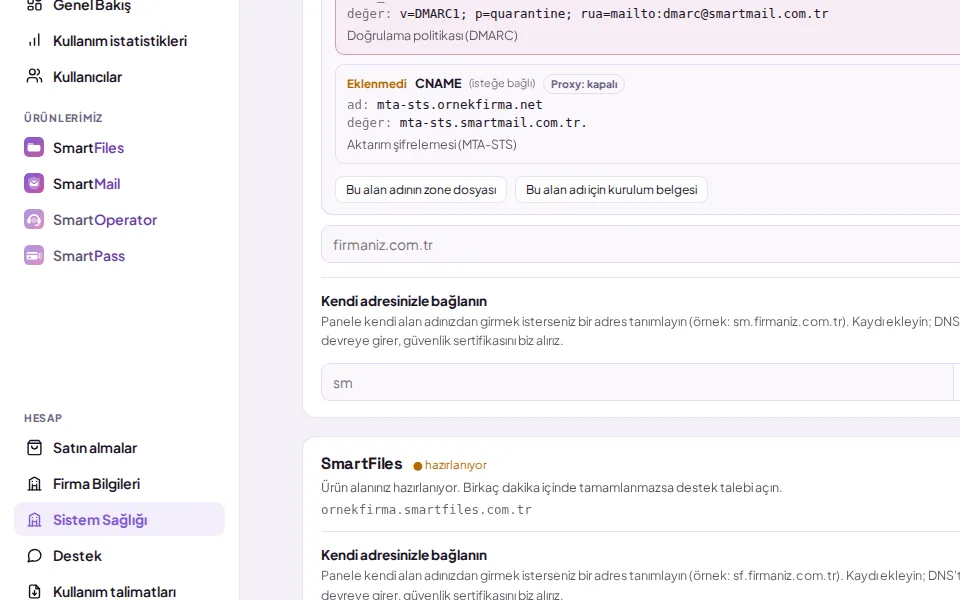Click Bu alan adının zone dosyası button

click(x=421, y=190)
